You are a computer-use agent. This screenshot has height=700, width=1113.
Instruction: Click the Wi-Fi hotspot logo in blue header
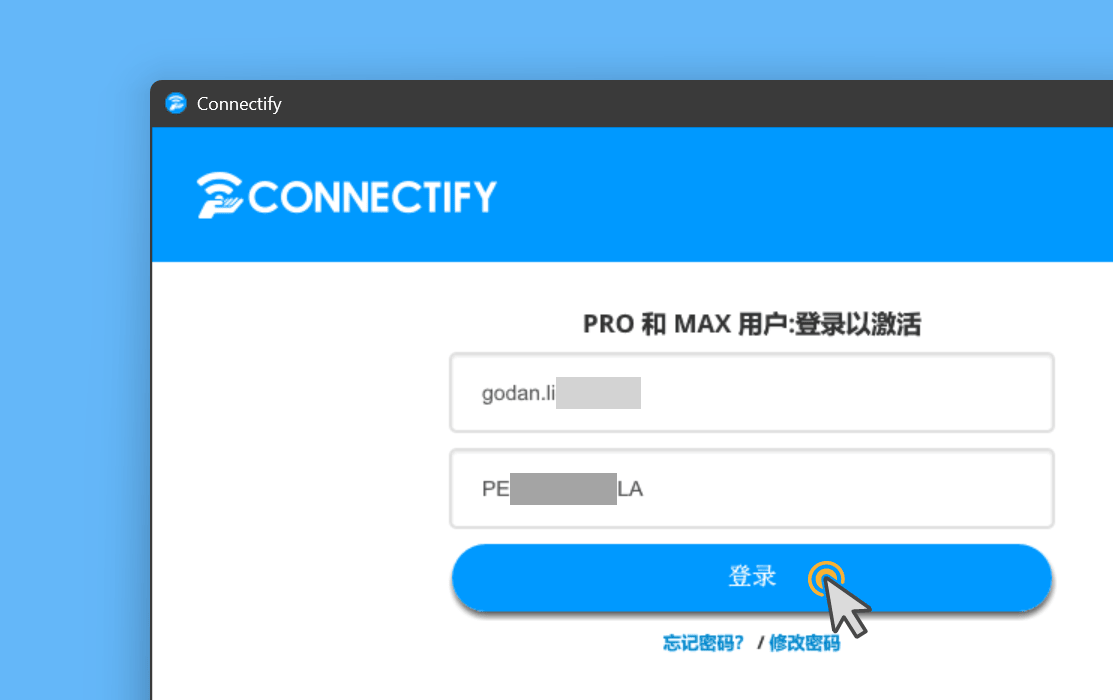point(220,195)
